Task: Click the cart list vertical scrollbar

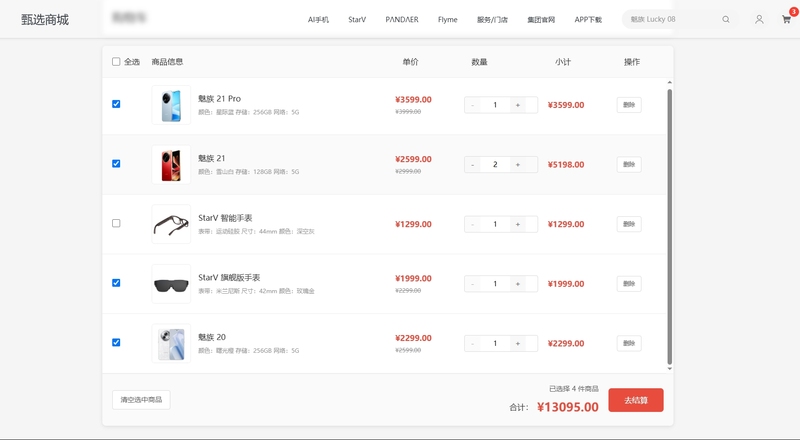Action: coord(669,226)
